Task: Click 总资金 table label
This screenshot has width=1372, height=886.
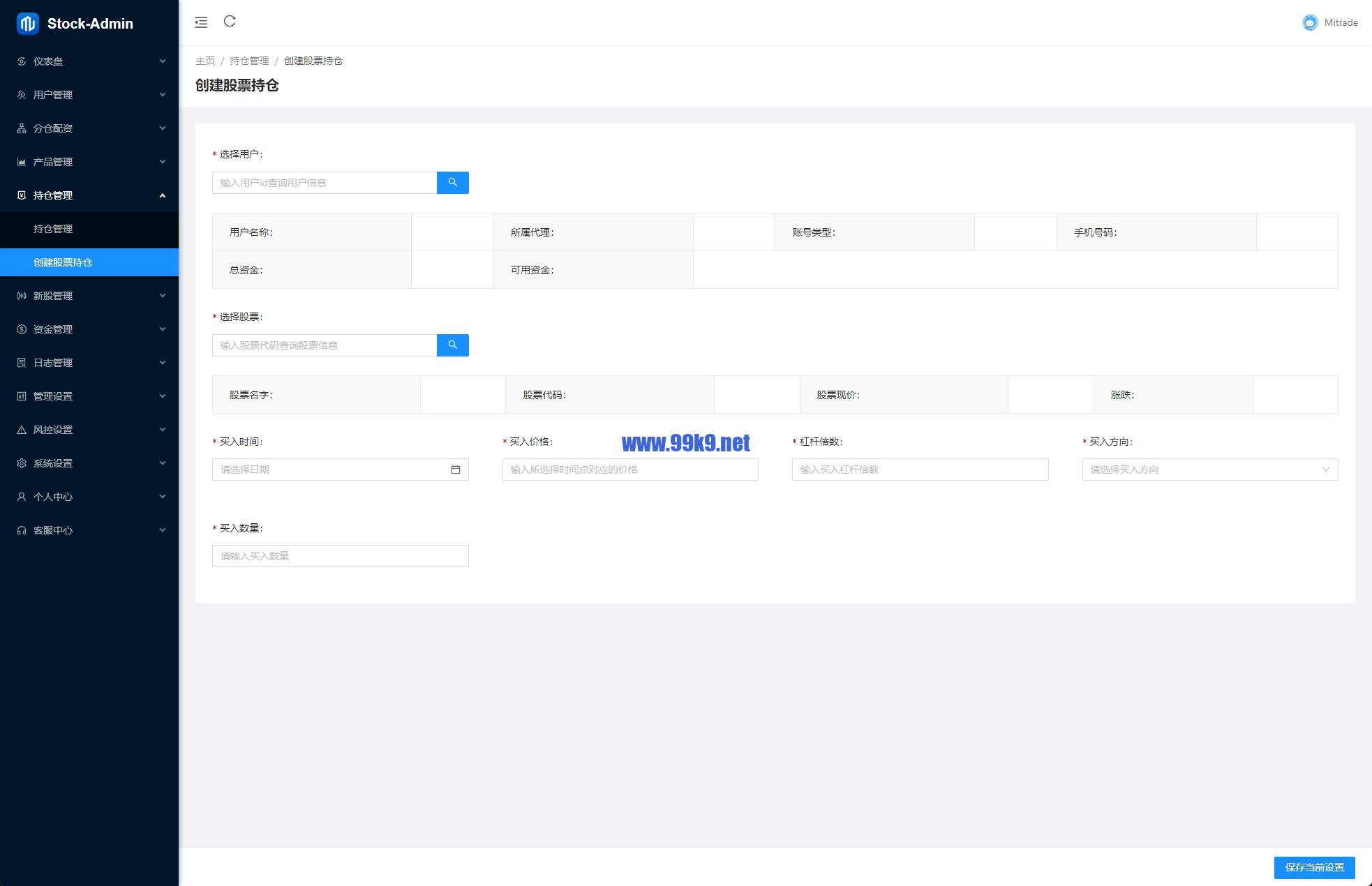Action: coord(246,270)
